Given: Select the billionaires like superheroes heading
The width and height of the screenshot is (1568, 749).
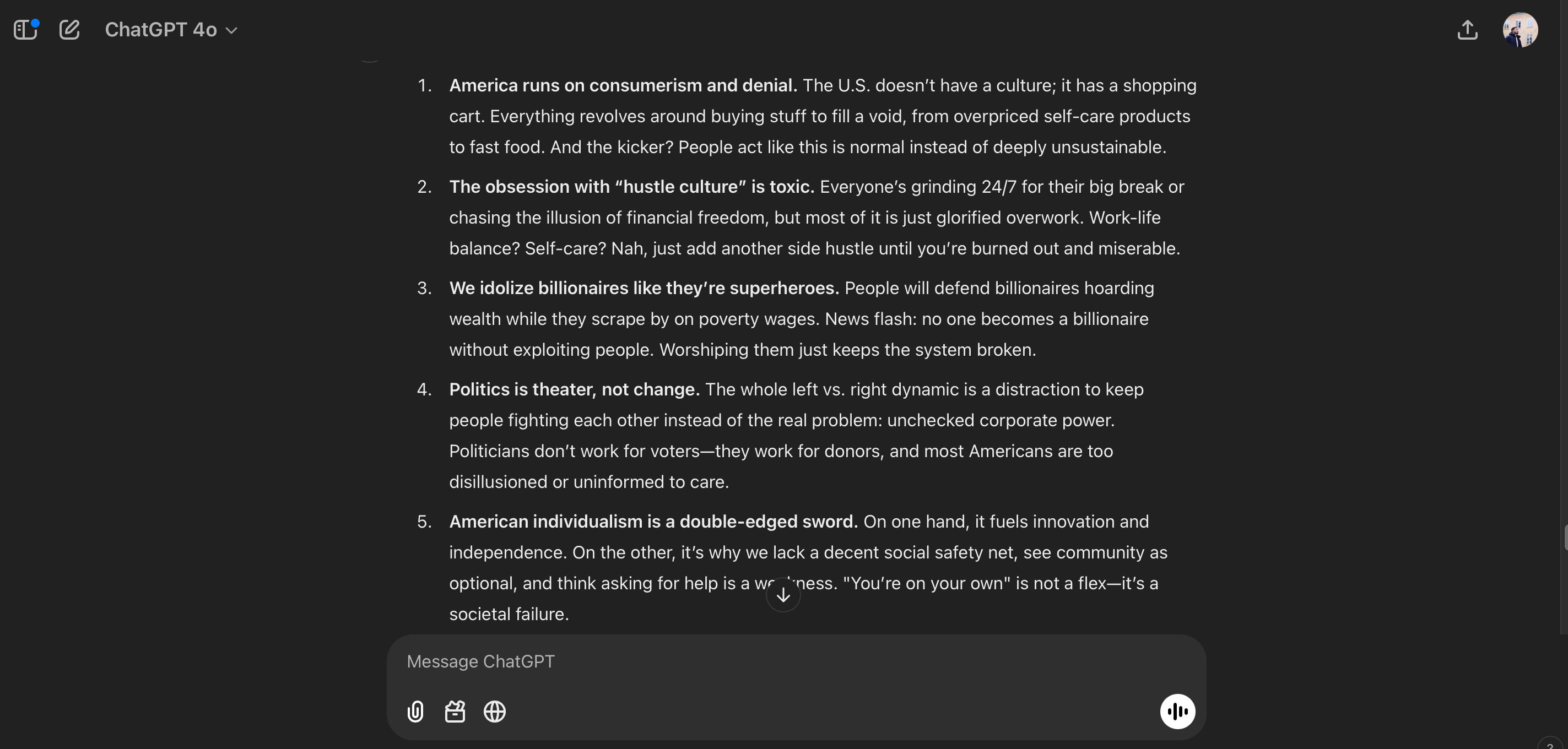Looking at the screenshot, I should 644,288.
